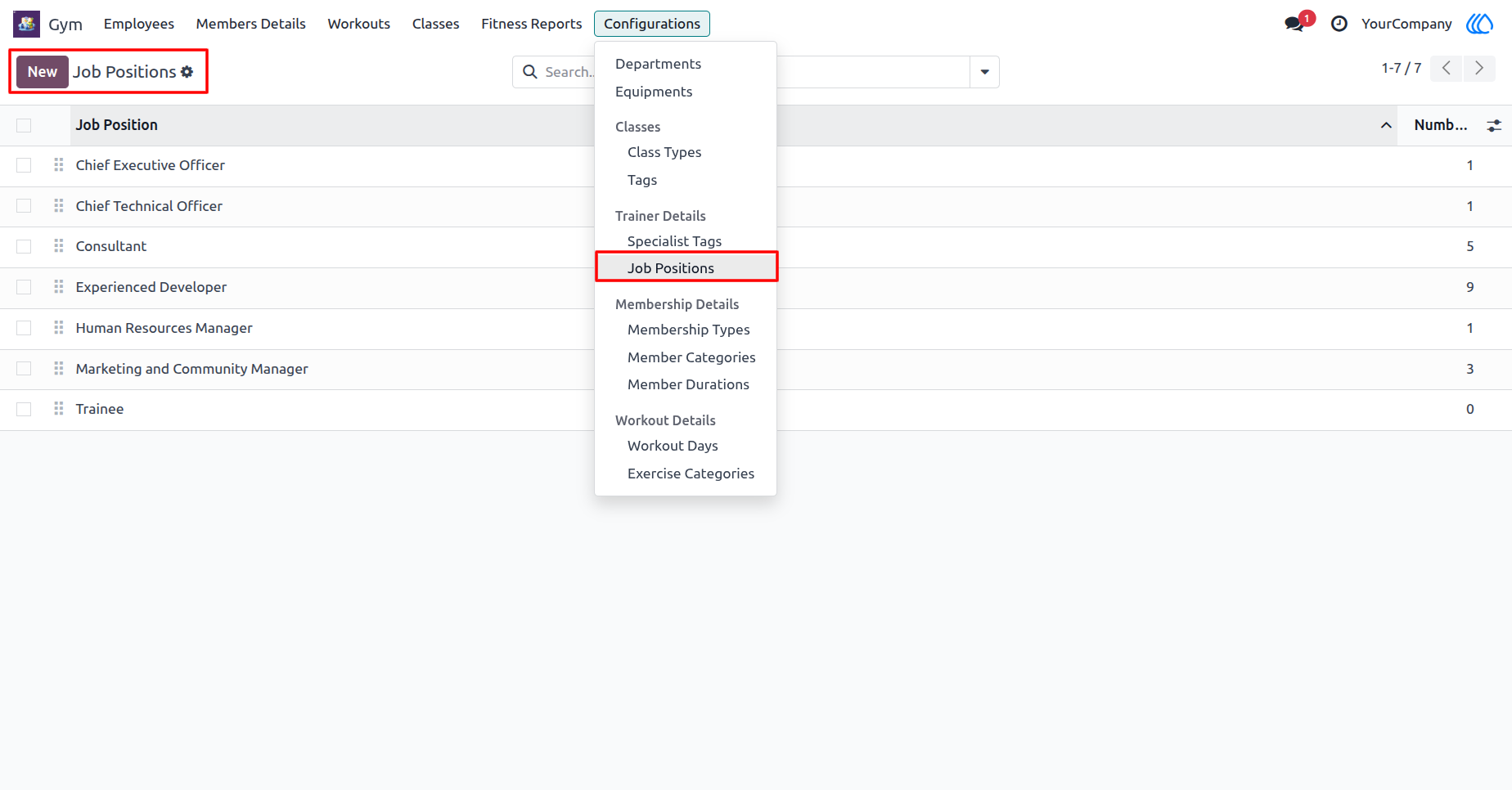Check the Consultant row checkbox
Viewport: 1512px width, 790px height.
pos(24,246)
